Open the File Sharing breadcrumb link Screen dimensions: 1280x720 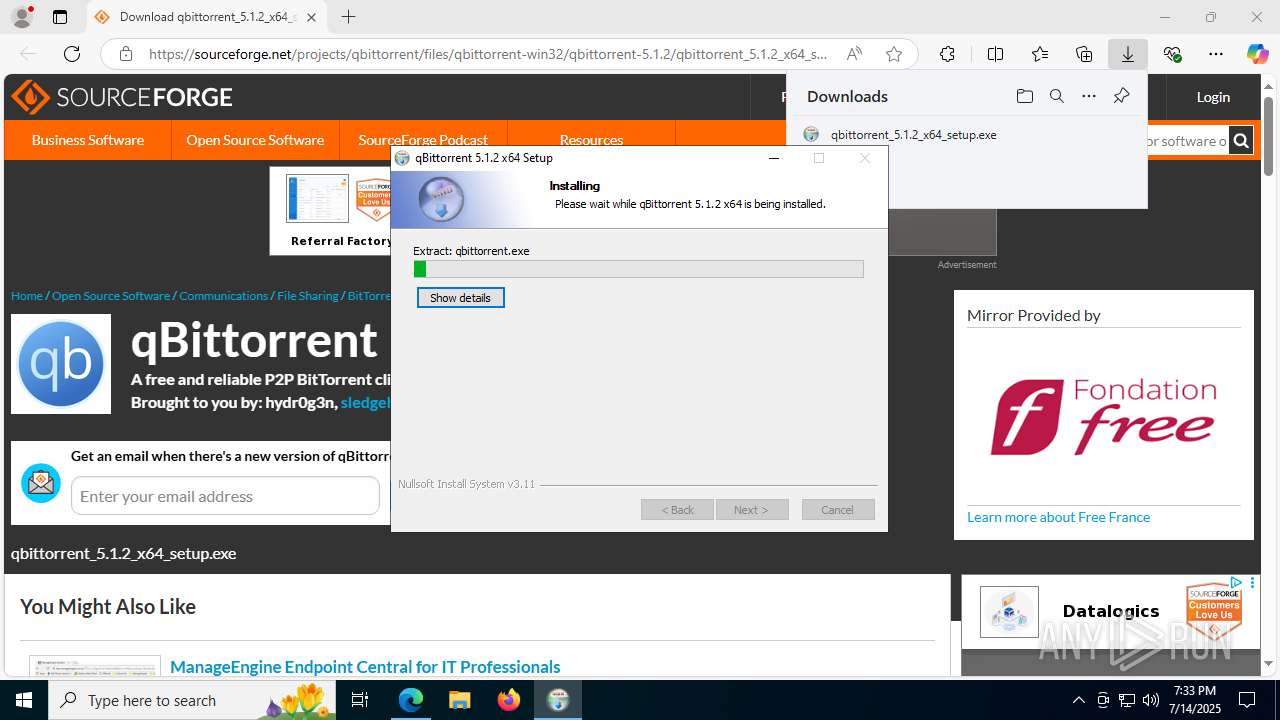(308, 296)
